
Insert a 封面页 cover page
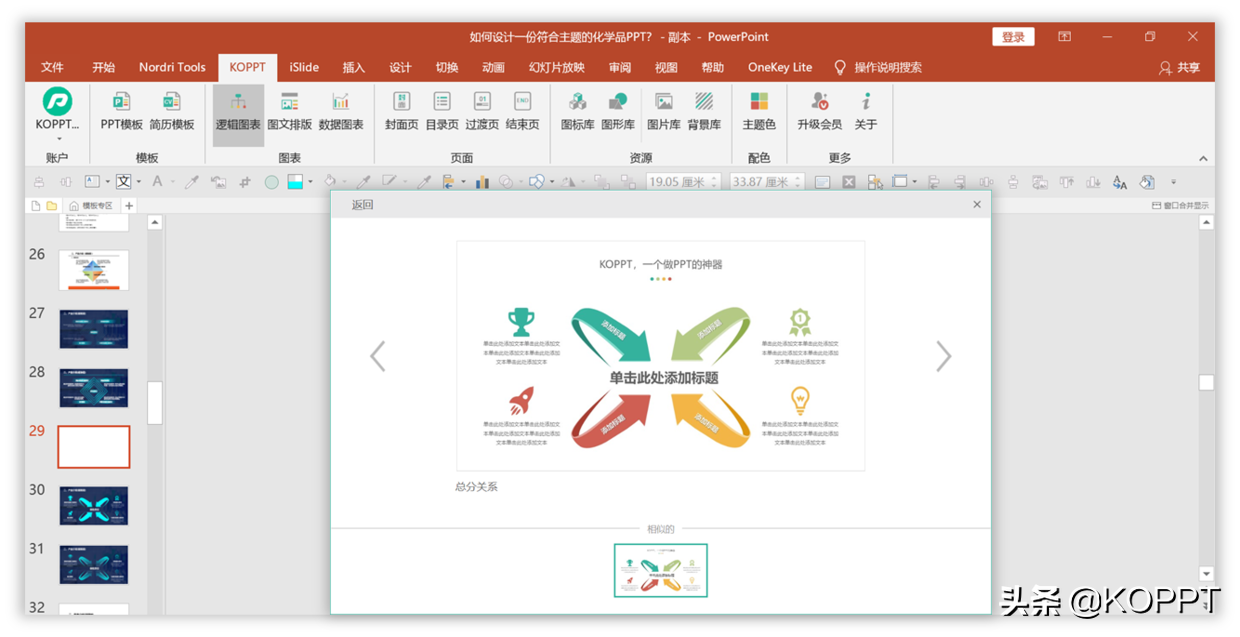click(x=402, y=111)
